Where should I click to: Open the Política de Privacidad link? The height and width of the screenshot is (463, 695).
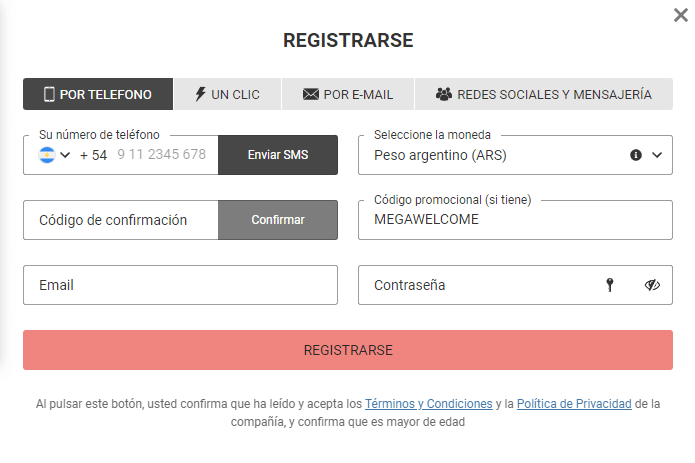pyautogui.click(x=573, y=404)
